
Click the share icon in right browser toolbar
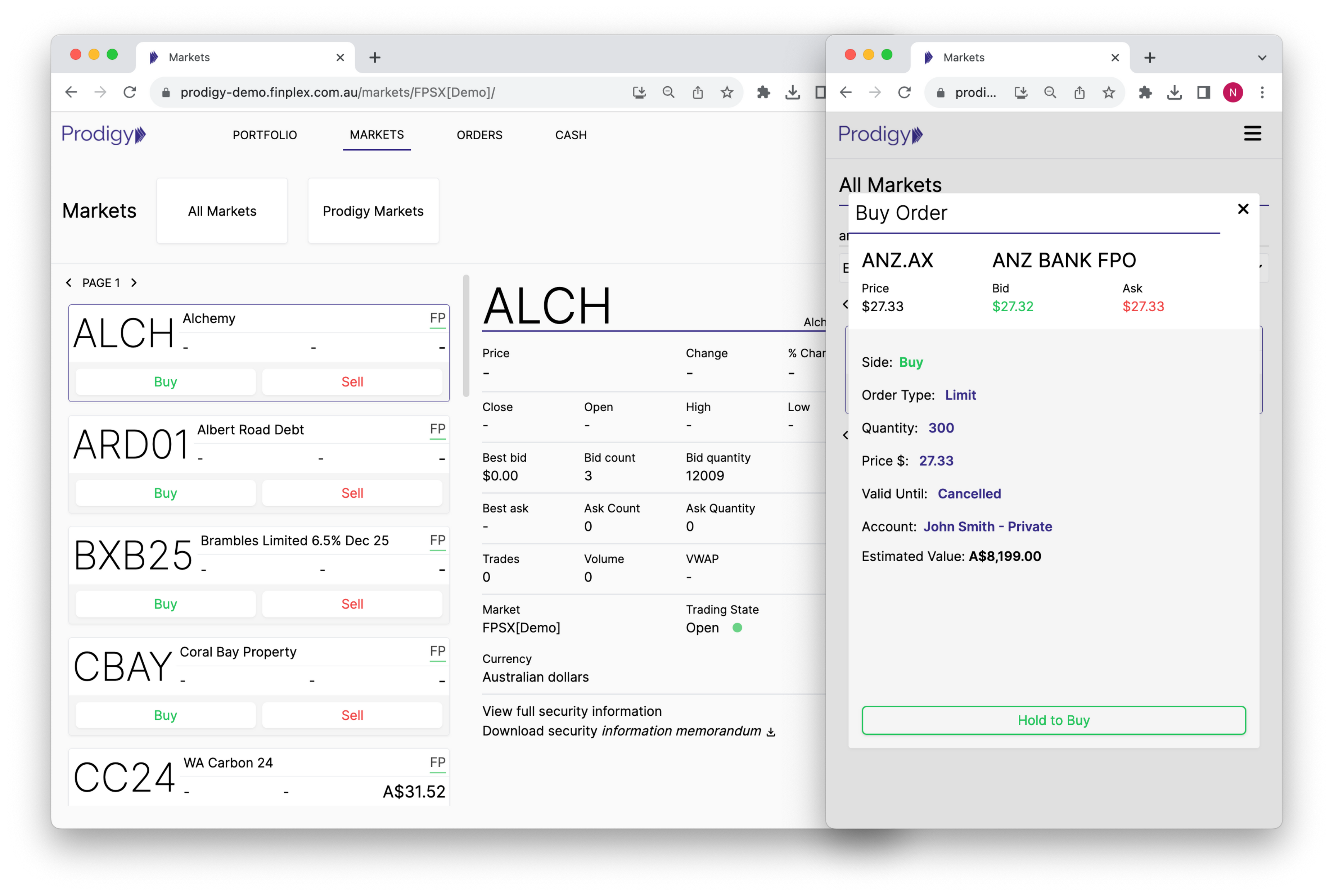(1079, 92)
